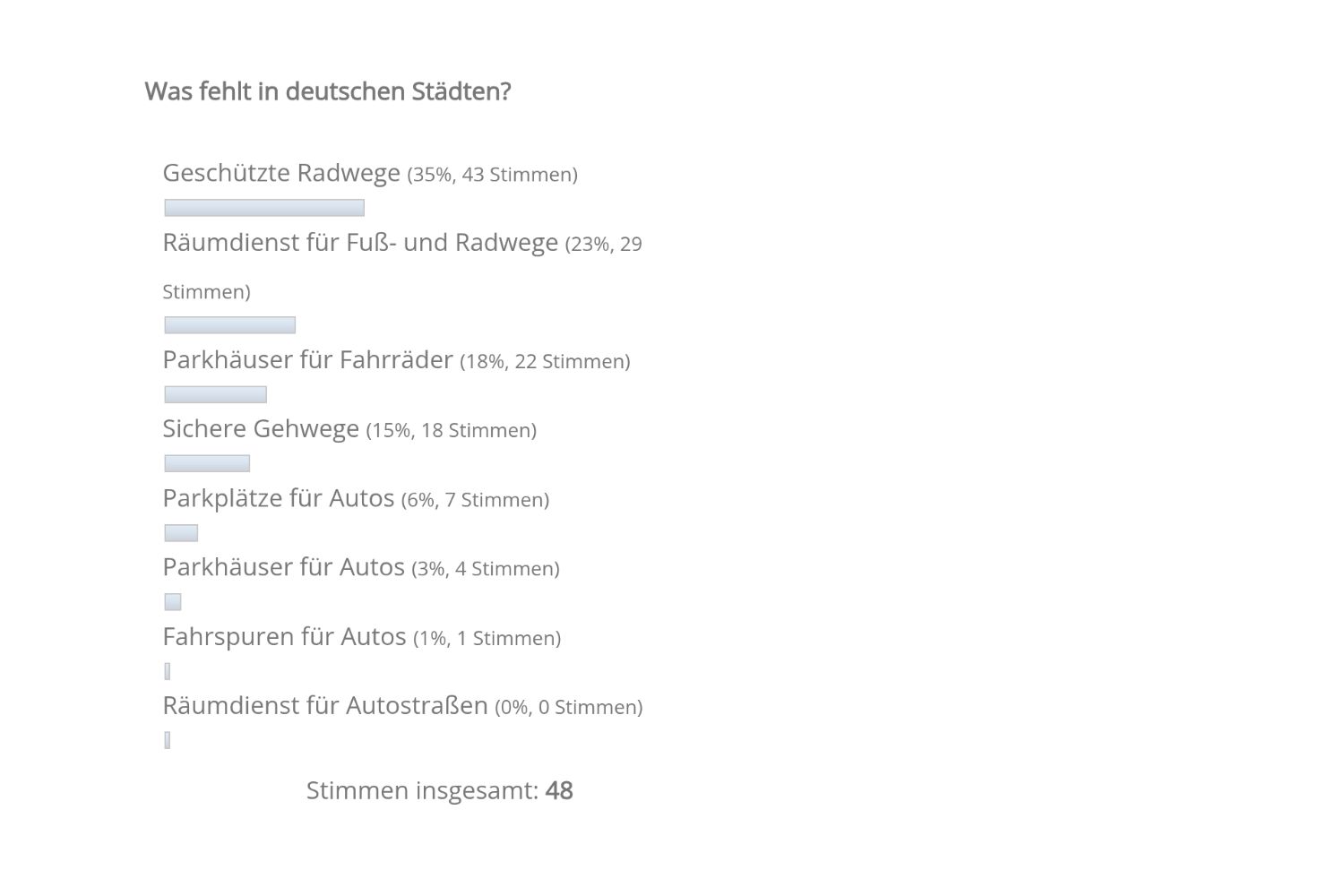Click the poll title 'Was fehlt in deutschen Städten?'
This screenshot has width=1344, height=896.
[327, 91]
